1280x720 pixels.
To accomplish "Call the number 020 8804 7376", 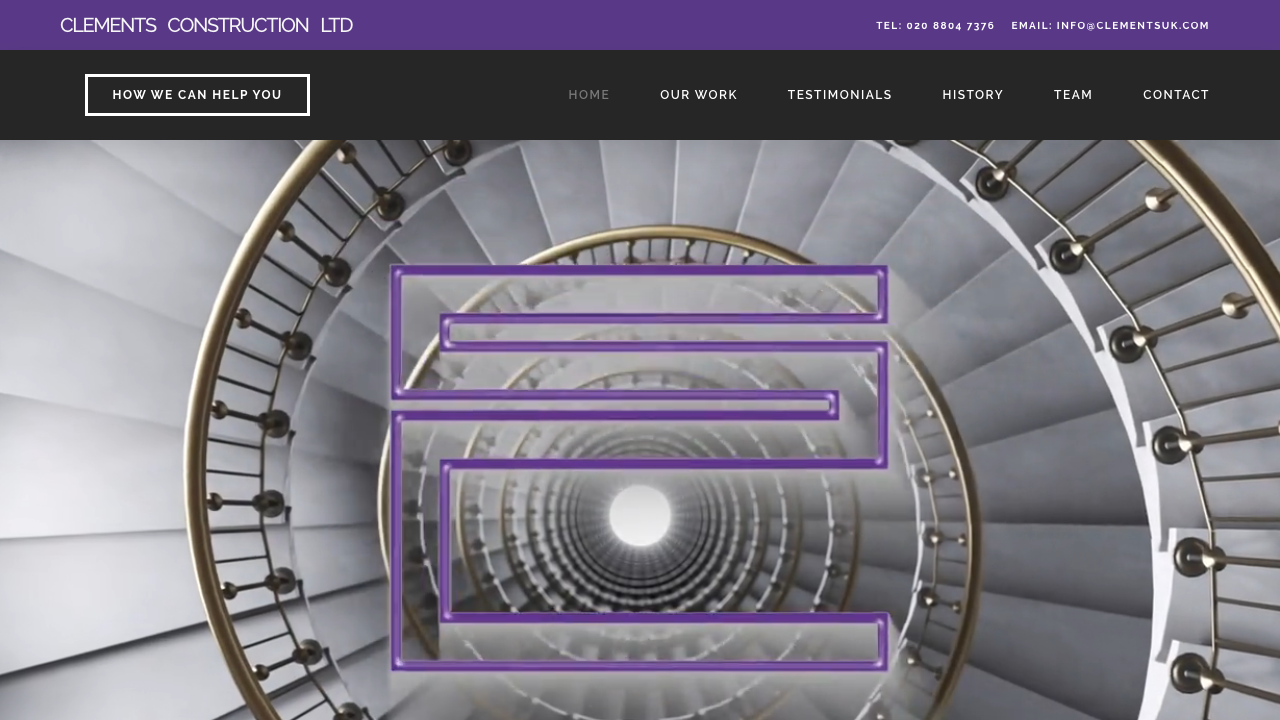I will (x=935, y=24).
